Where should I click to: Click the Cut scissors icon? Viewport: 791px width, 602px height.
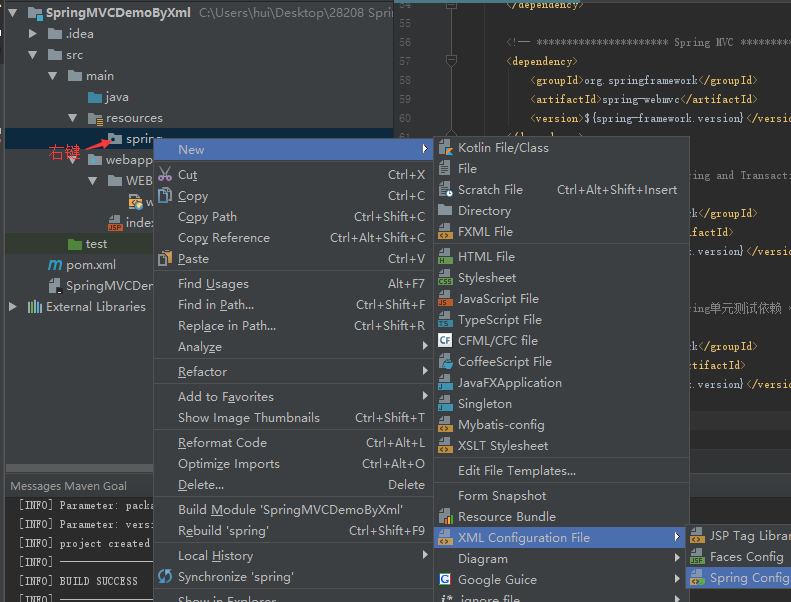coord(165,174)
